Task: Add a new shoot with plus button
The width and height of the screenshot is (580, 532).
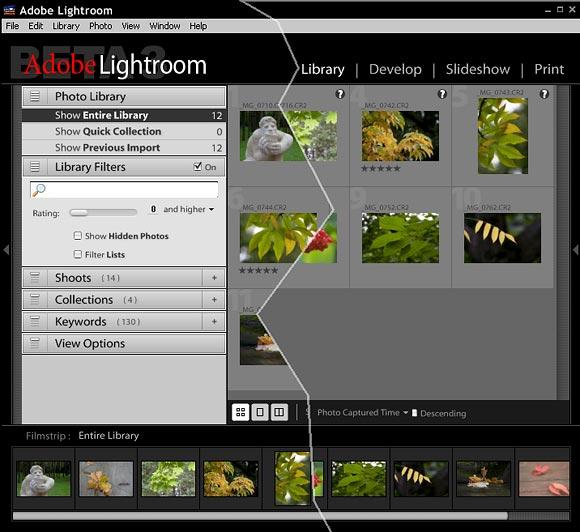Action: coord(214,277)
